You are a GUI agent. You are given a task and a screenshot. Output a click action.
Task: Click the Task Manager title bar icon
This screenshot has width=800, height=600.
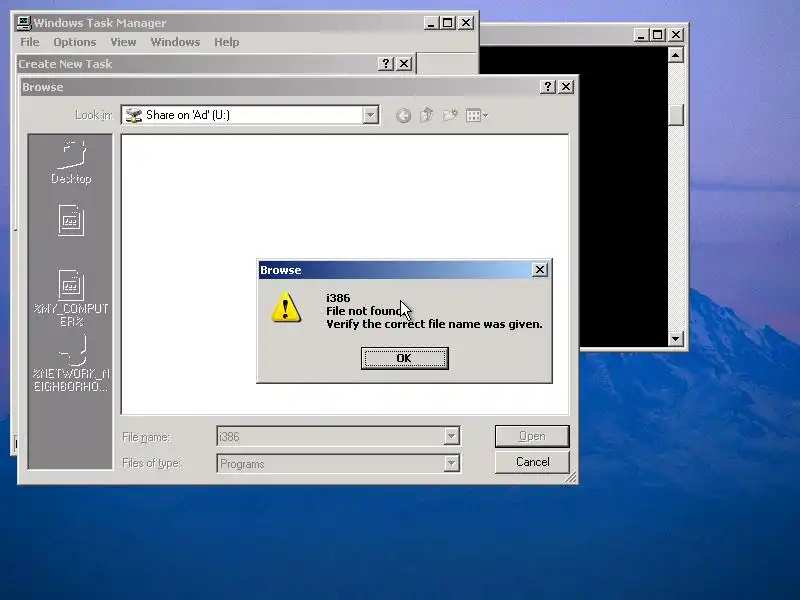point(24,22)
